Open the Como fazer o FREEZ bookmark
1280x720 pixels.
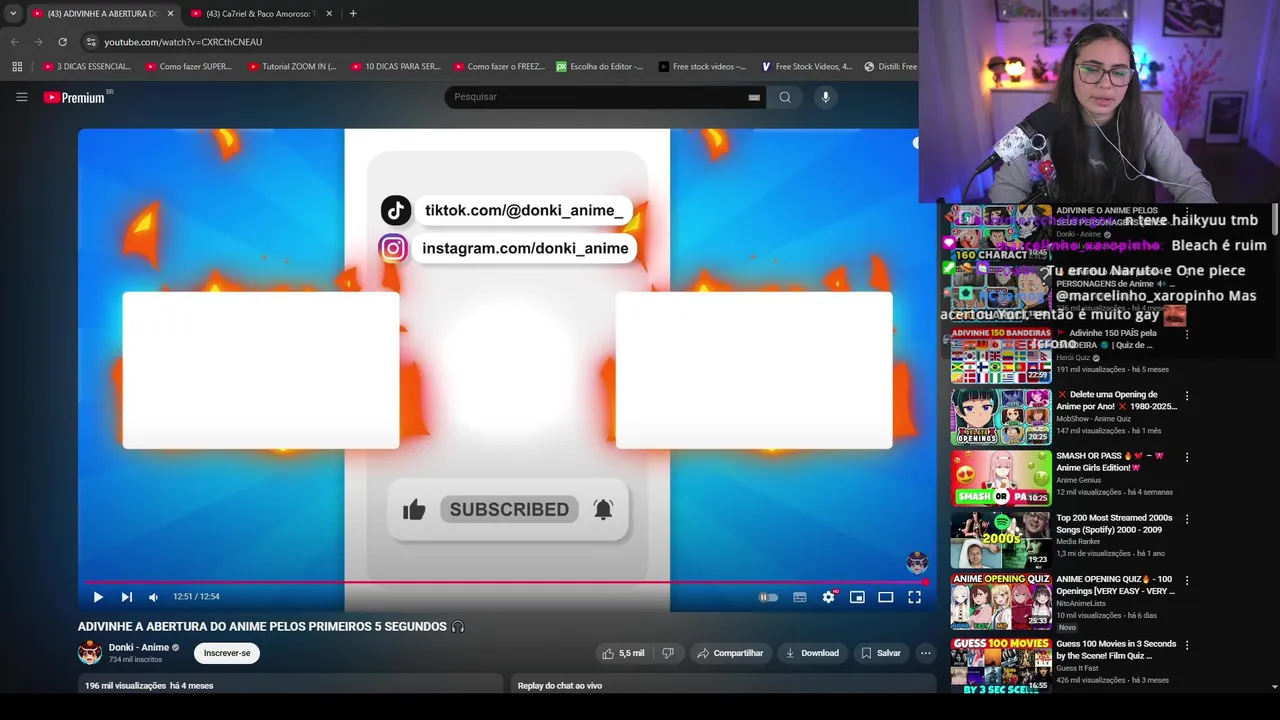point(499,67)
